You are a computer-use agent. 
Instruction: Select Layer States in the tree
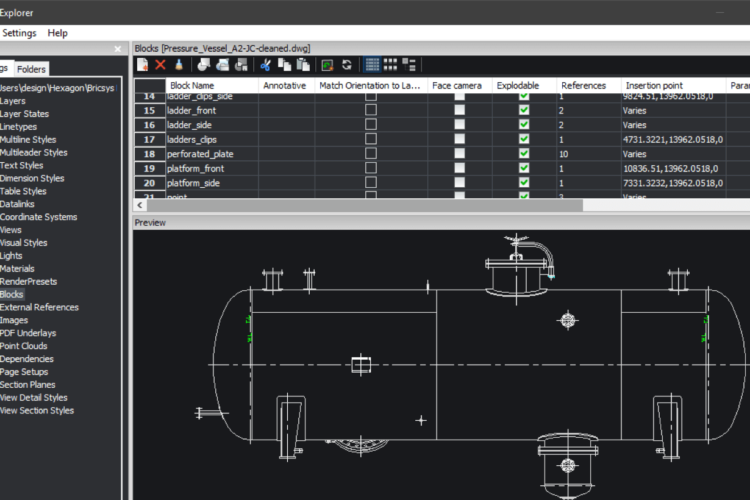tap(26, 114)
